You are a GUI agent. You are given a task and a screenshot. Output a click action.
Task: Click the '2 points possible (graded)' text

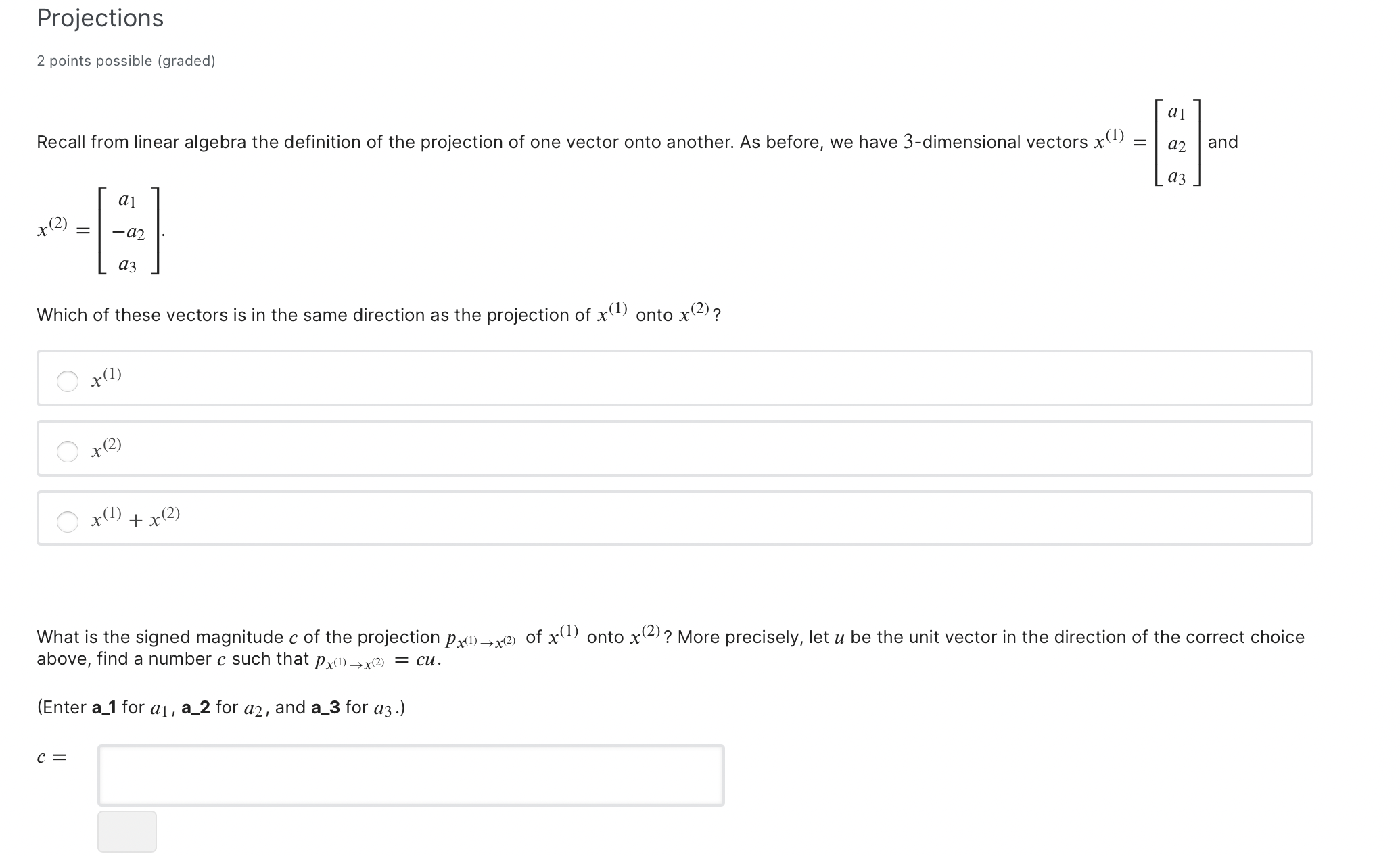coord(126,61)
